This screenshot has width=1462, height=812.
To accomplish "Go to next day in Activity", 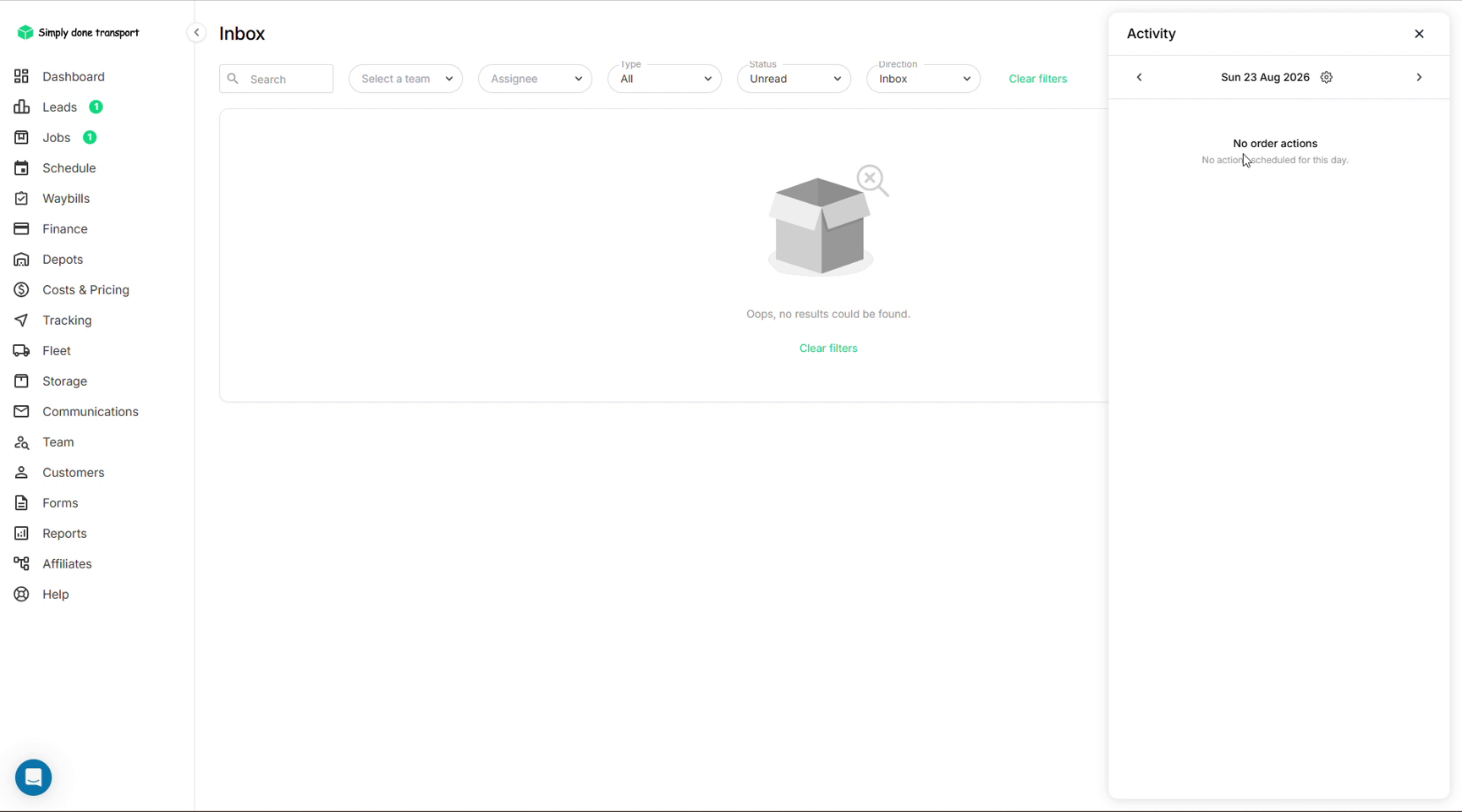I will pyautogui.click(x=1419, y=77).
